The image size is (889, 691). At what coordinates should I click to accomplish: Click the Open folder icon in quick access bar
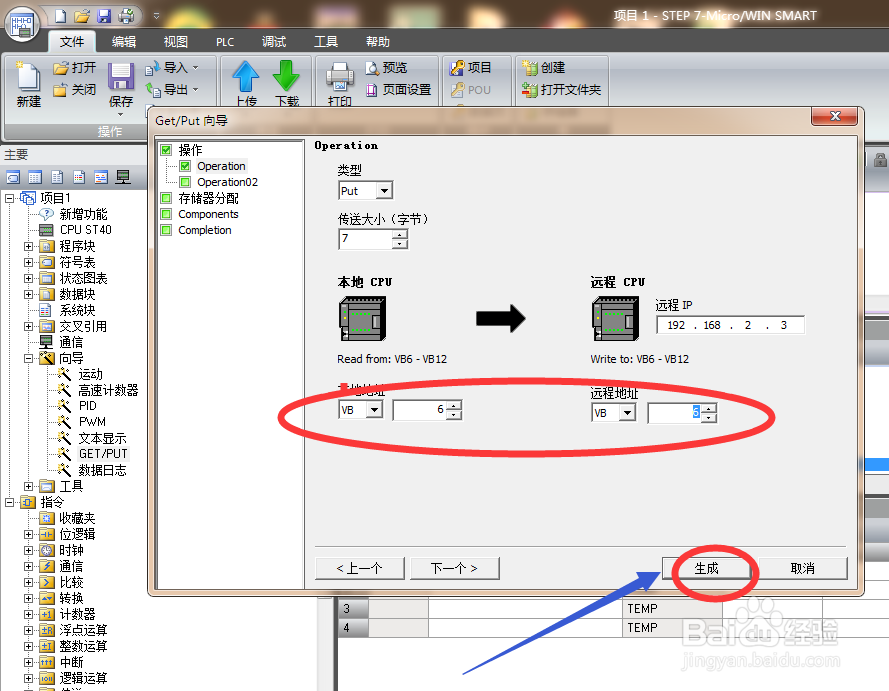coord(82,16)
